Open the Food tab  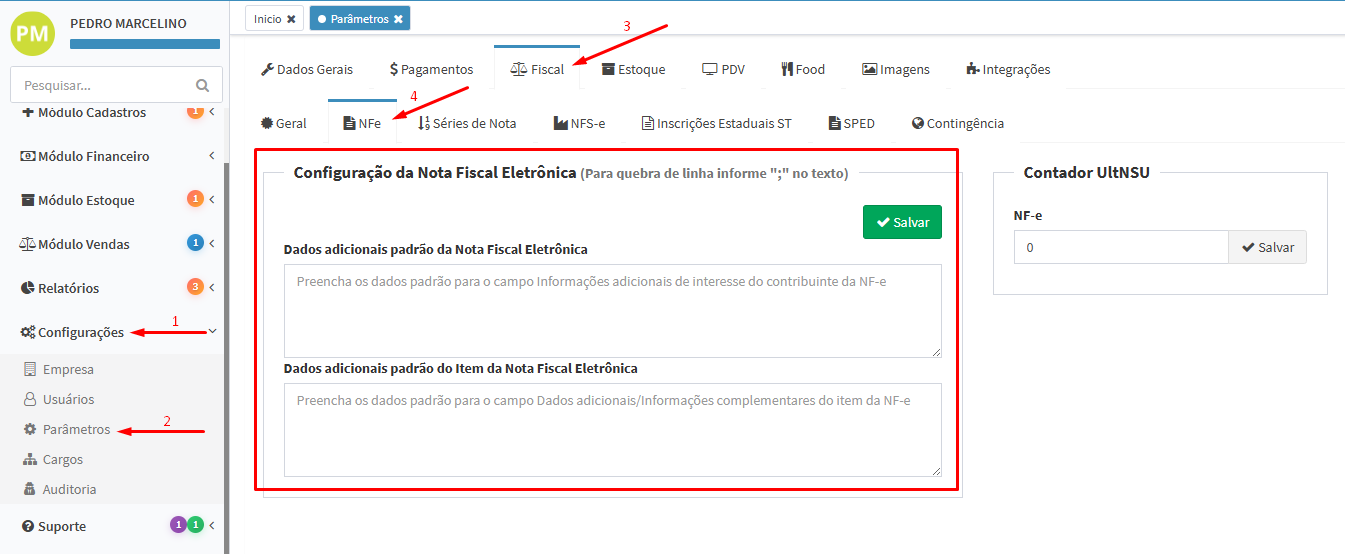coord(803,70)
